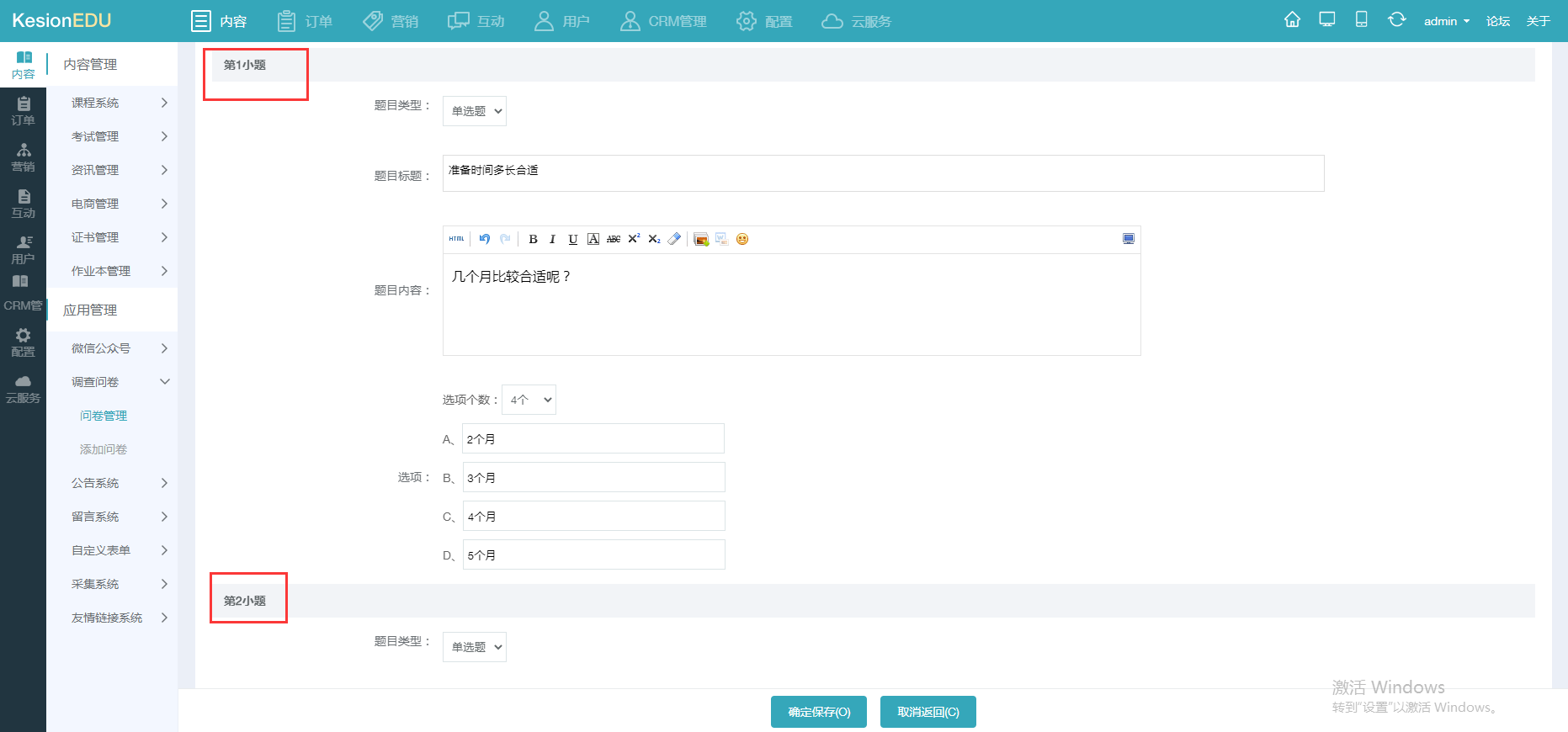Open the 营销 top menu
The width and height of the screenshot is (1568, 732).
point(391,21)
